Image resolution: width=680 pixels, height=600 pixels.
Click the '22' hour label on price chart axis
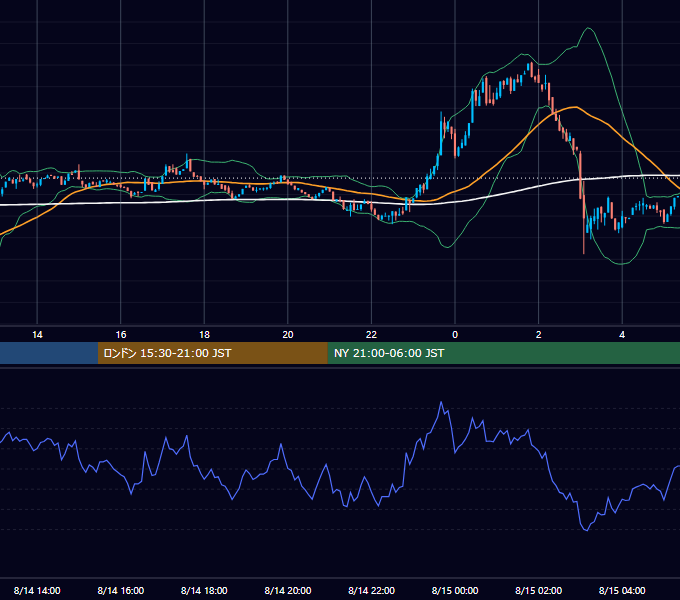coord(371,335)
